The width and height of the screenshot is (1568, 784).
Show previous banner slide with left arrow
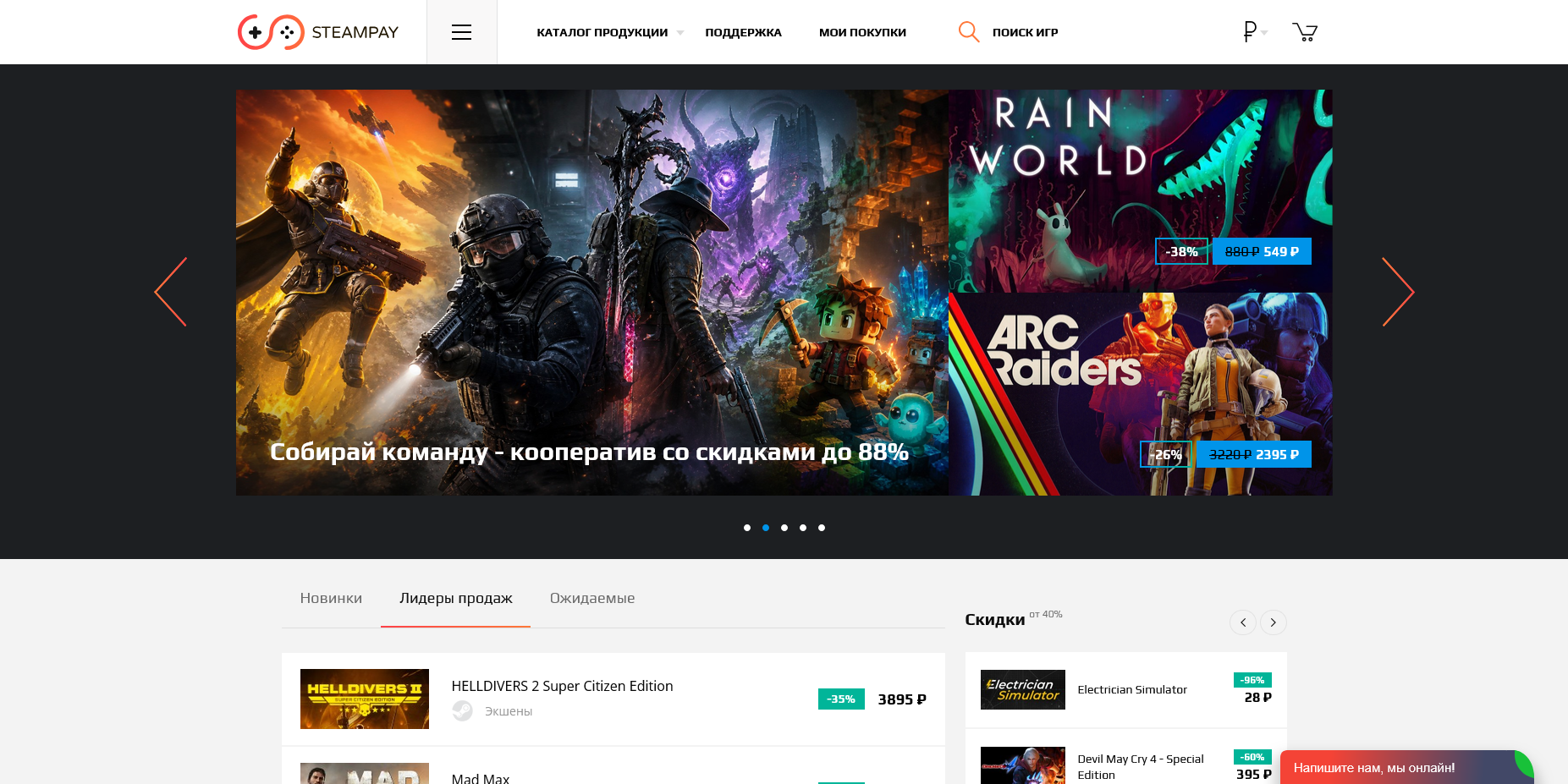tap(171, 292)
